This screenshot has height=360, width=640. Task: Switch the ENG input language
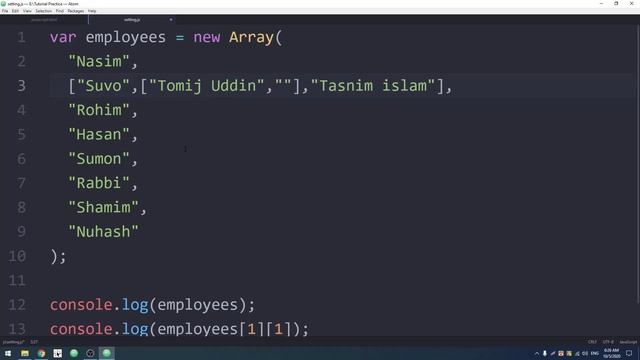click(x=595, y=353)
